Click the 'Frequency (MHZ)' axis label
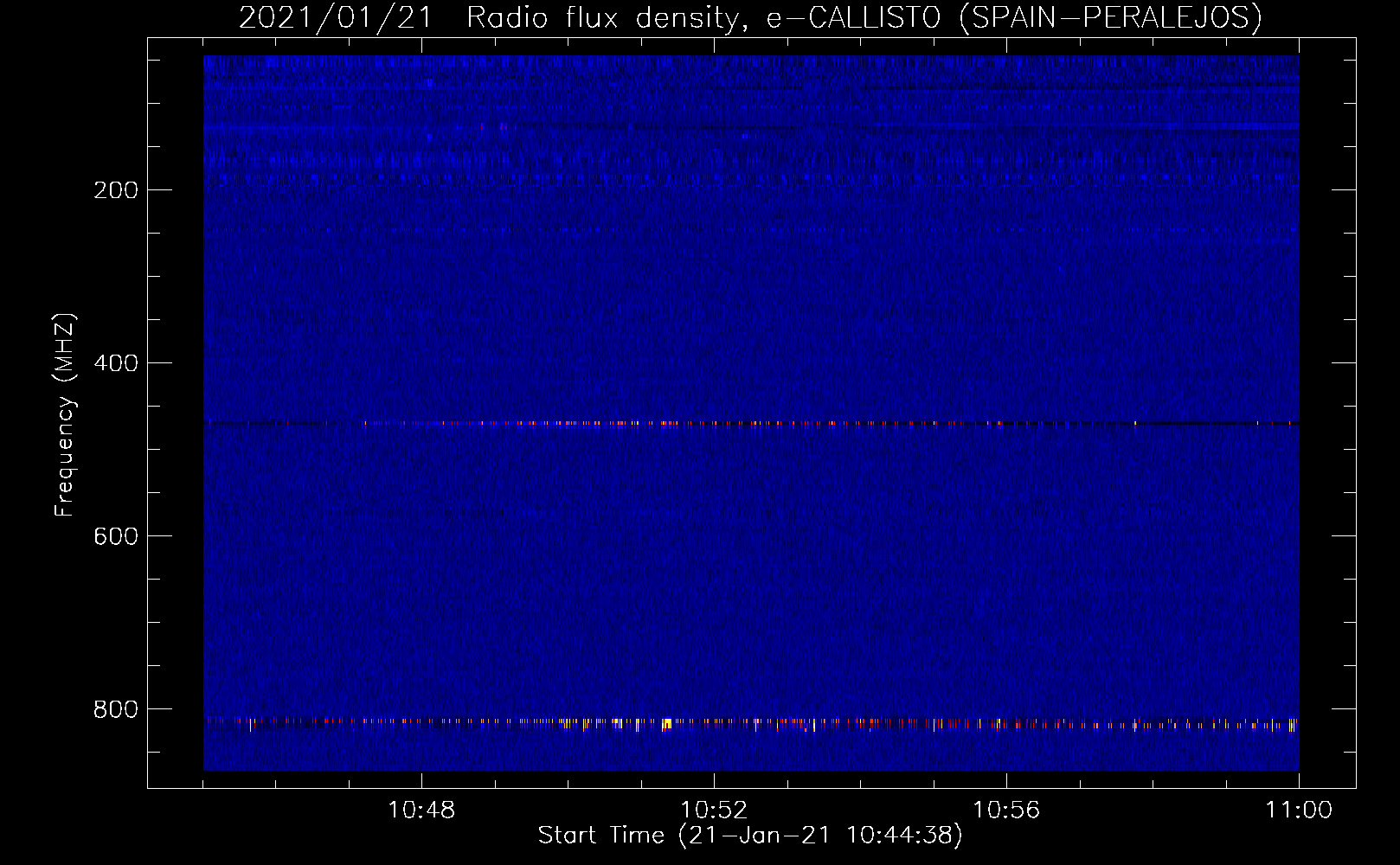Screen dimensions: 1400x865 [65, 415]
